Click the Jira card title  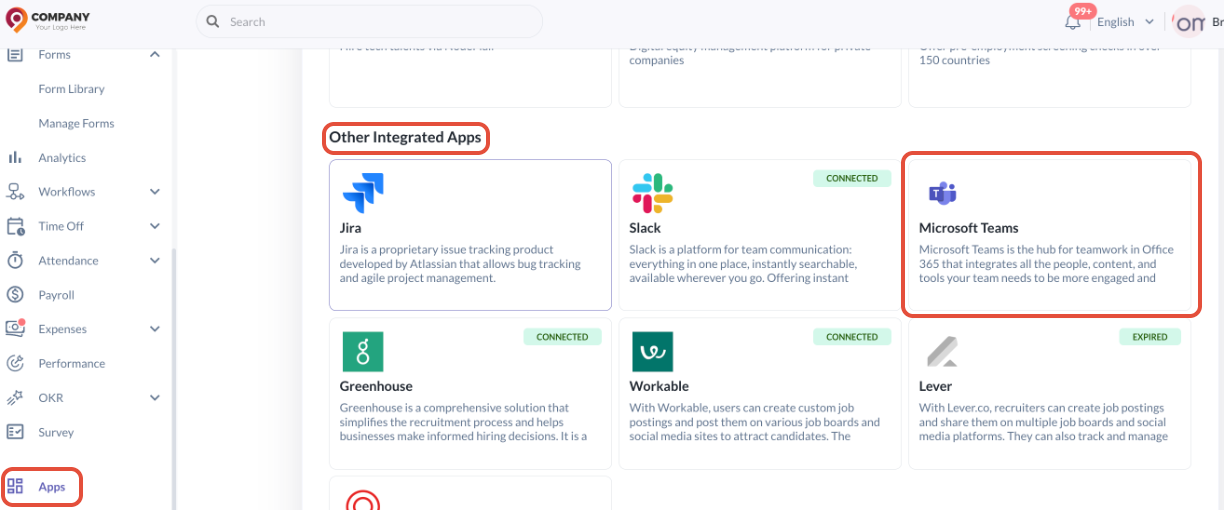click(x=350, y=228)
